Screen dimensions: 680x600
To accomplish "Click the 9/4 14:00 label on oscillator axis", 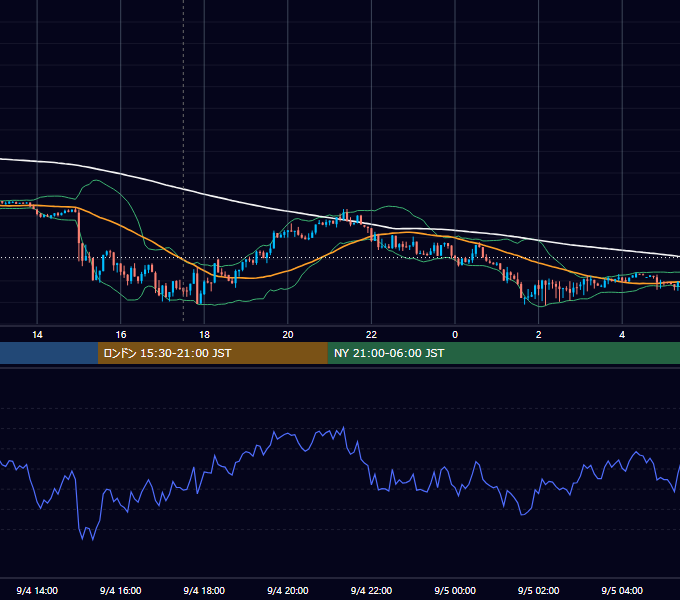I will tap(37, 590).
